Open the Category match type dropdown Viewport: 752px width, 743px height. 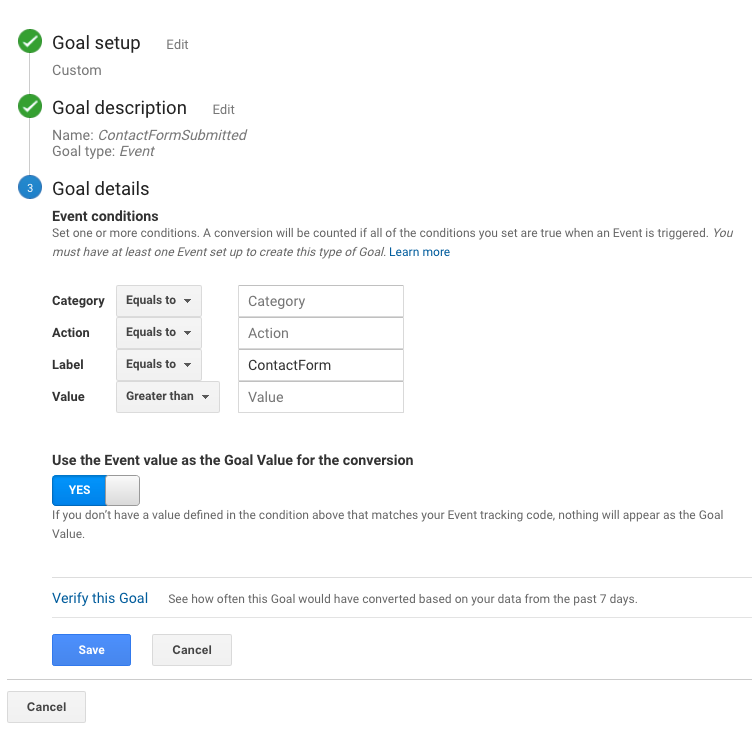pos(159,301)
